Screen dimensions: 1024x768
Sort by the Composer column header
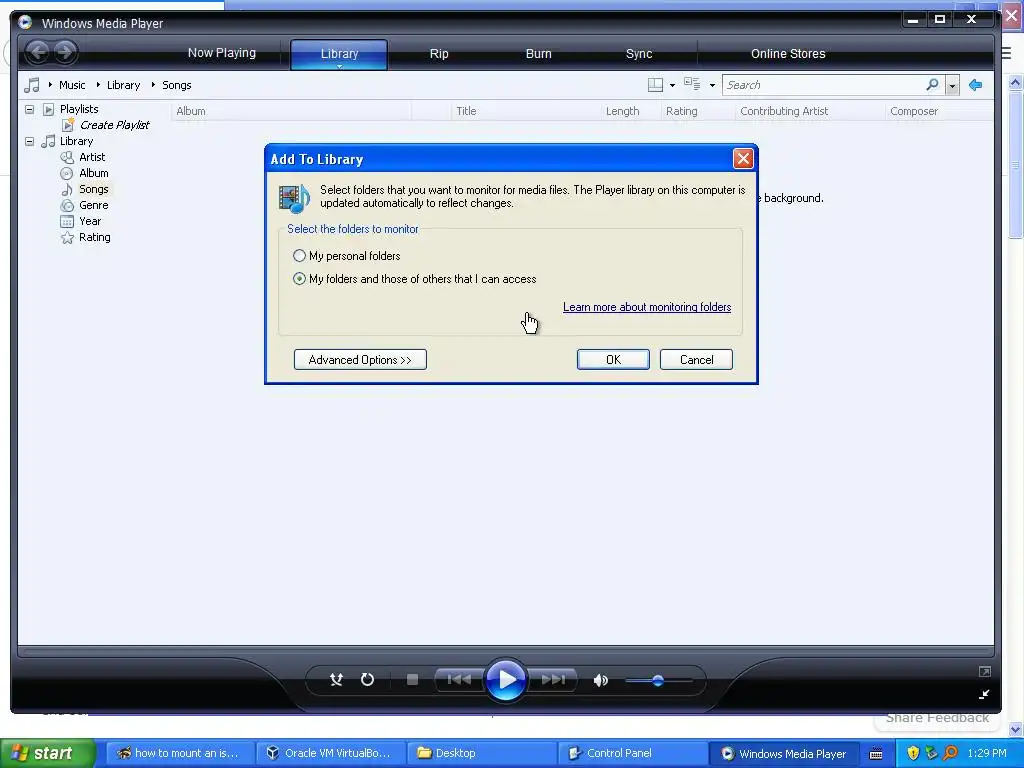[x=940, y=111]
